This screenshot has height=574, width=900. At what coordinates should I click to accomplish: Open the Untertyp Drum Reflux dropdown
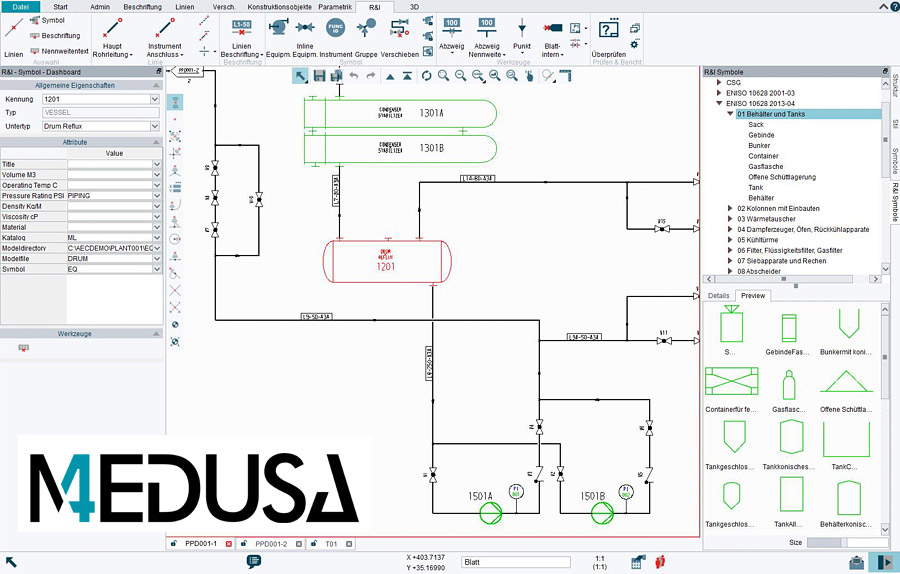tap(154, 127)
